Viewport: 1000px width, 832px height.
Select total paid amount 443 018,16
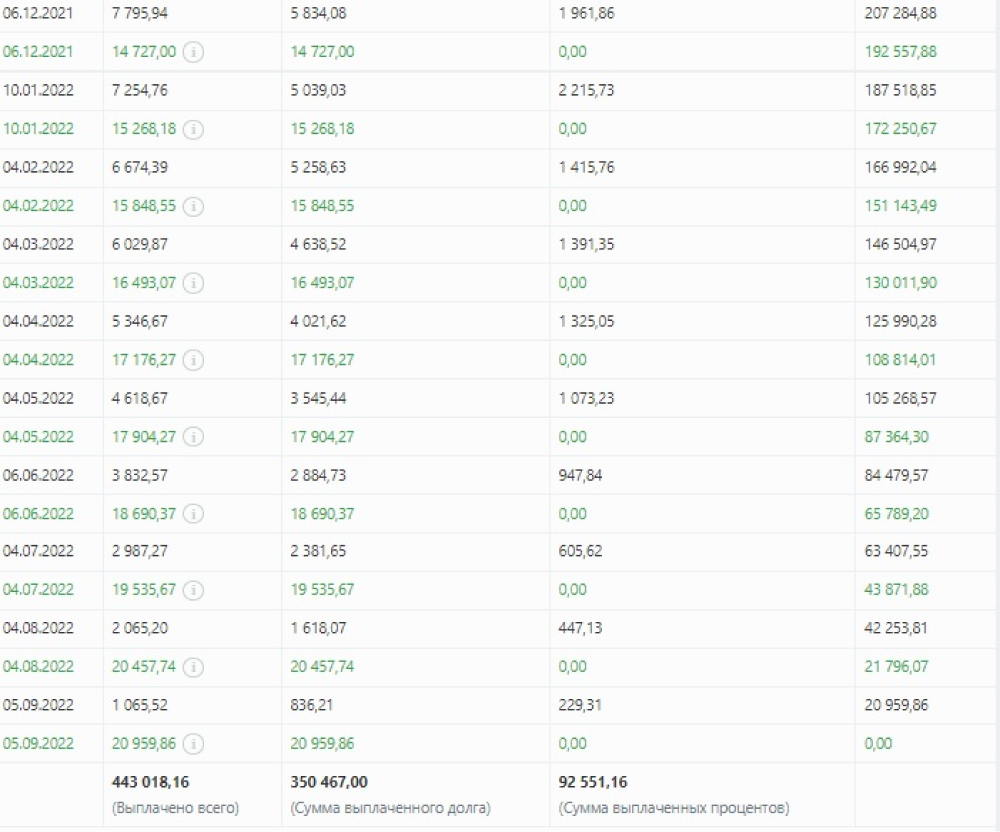click(x=151, y=782)
